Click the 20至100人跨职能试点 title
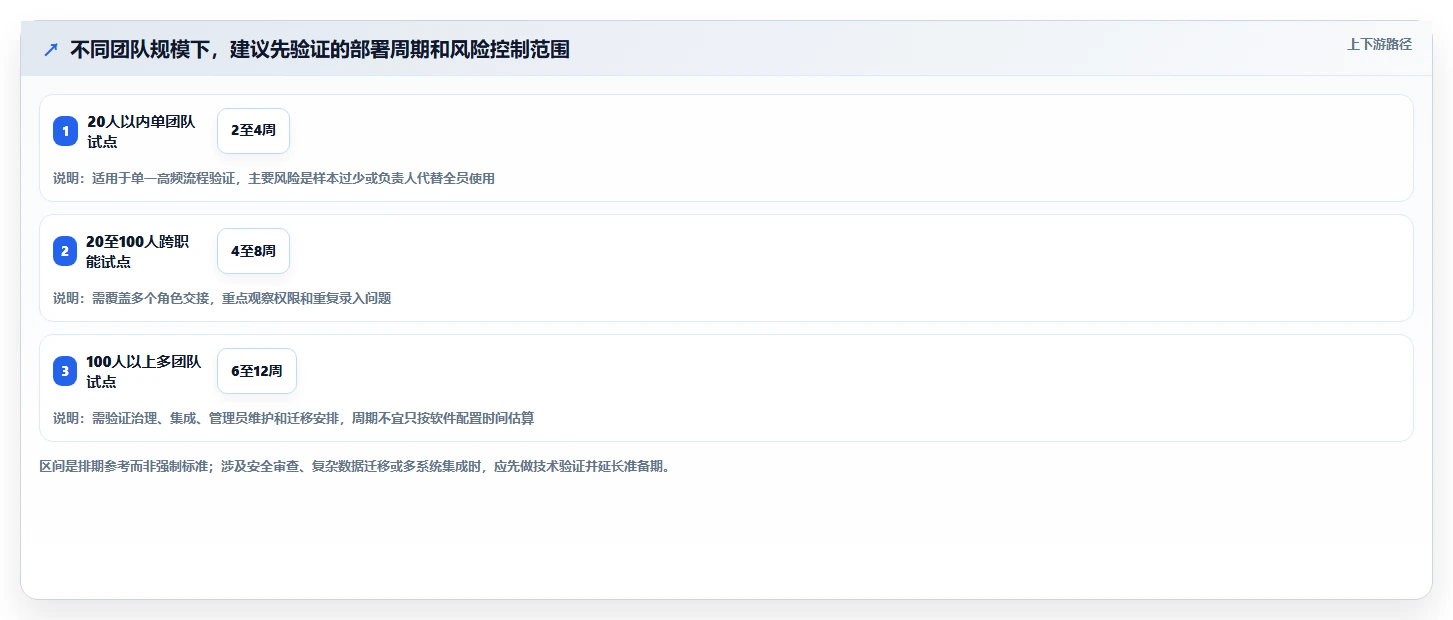 [138, 251]
